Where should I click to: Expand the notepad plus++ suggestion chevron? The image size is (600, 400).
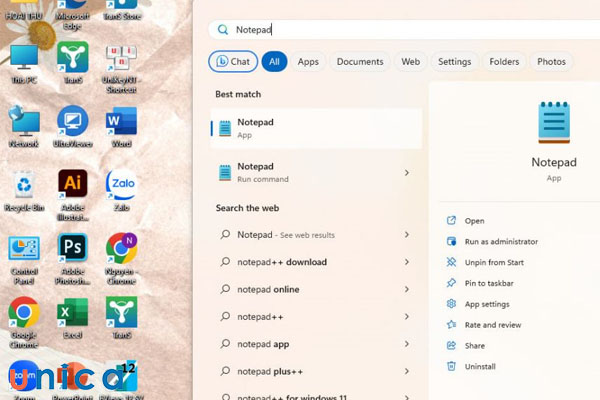[407, 371]
